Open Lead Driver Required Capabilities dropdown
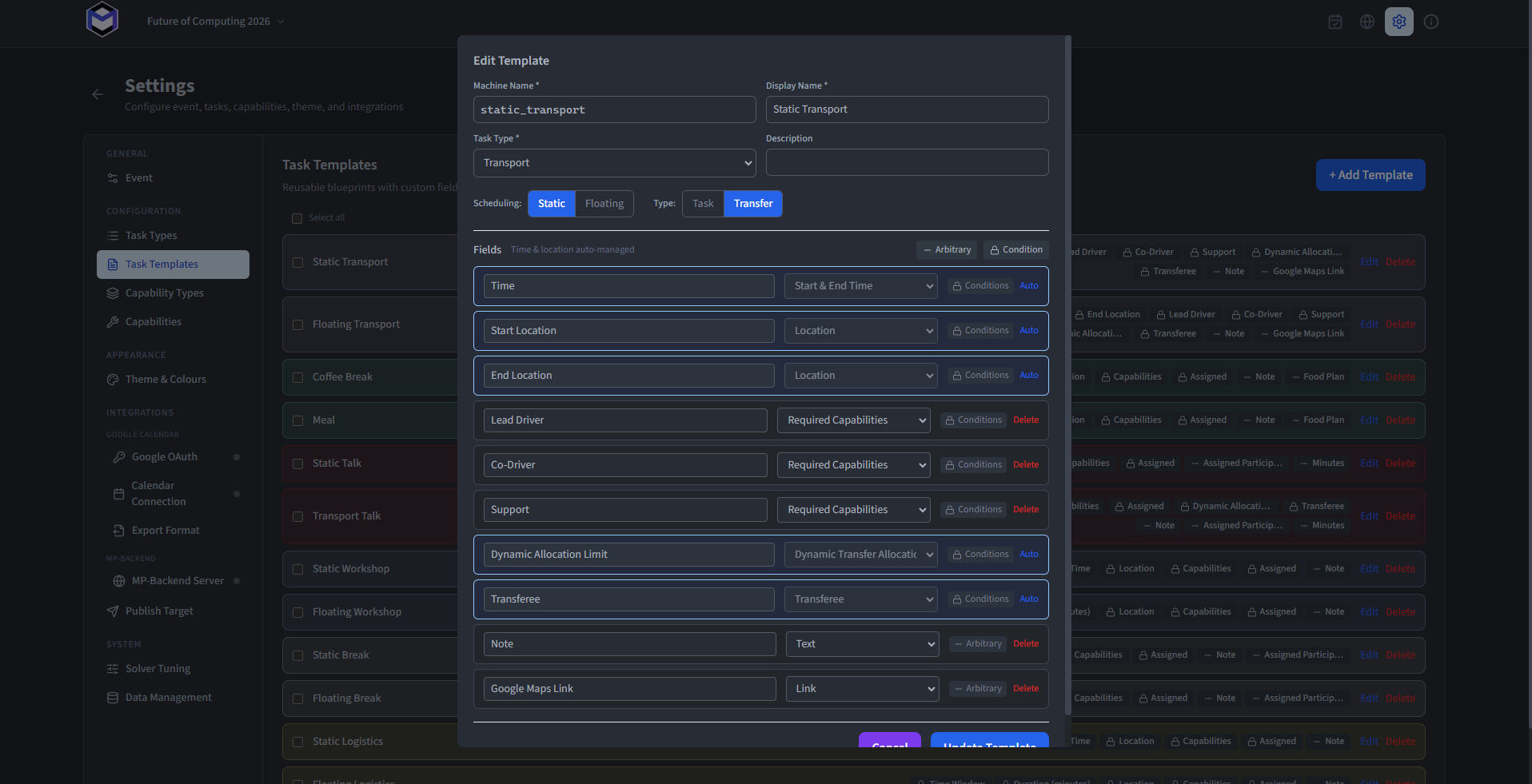1532x784 pixels. tap(854, 420)
